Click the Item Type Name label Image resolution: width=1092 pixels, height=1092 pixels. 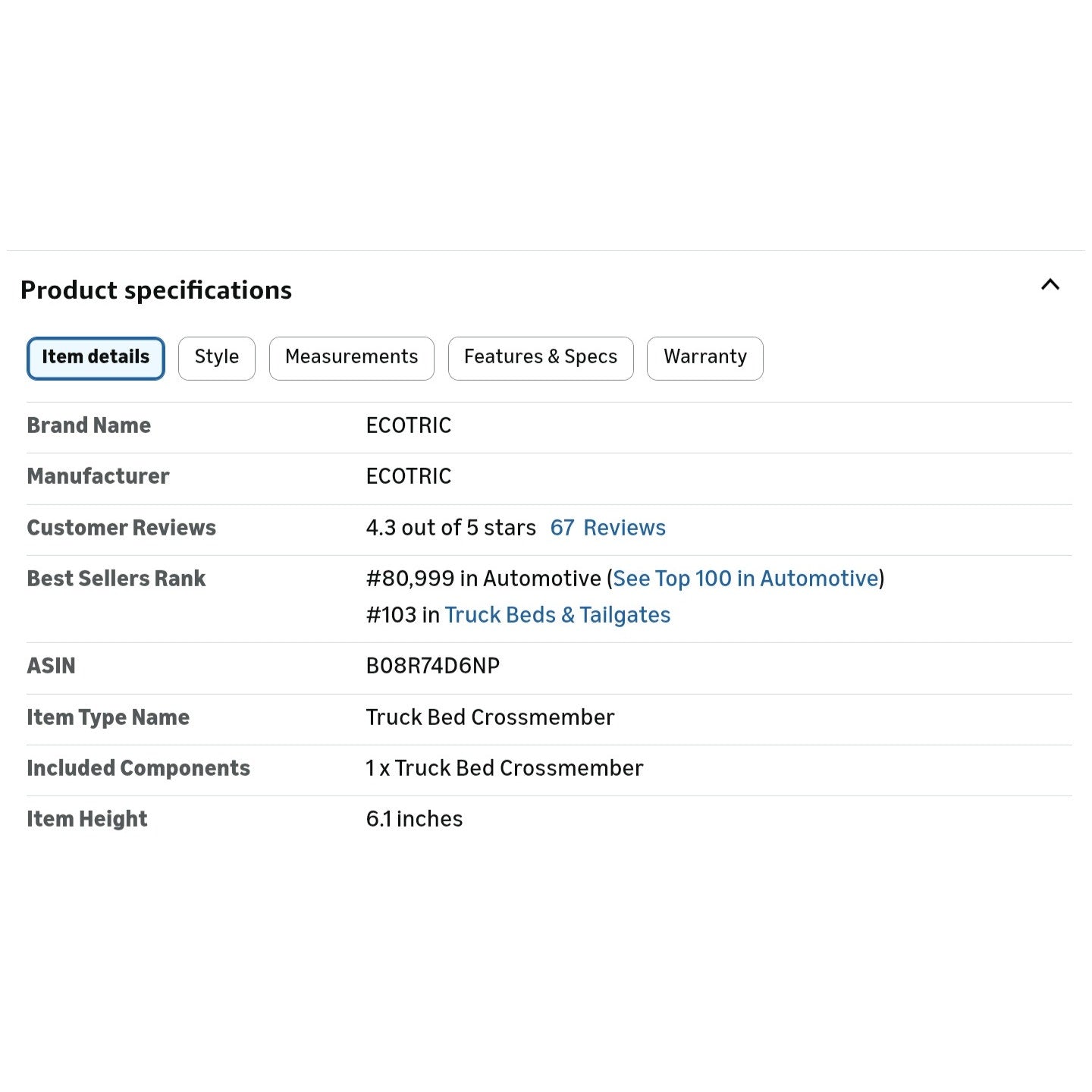coord(108,717)
